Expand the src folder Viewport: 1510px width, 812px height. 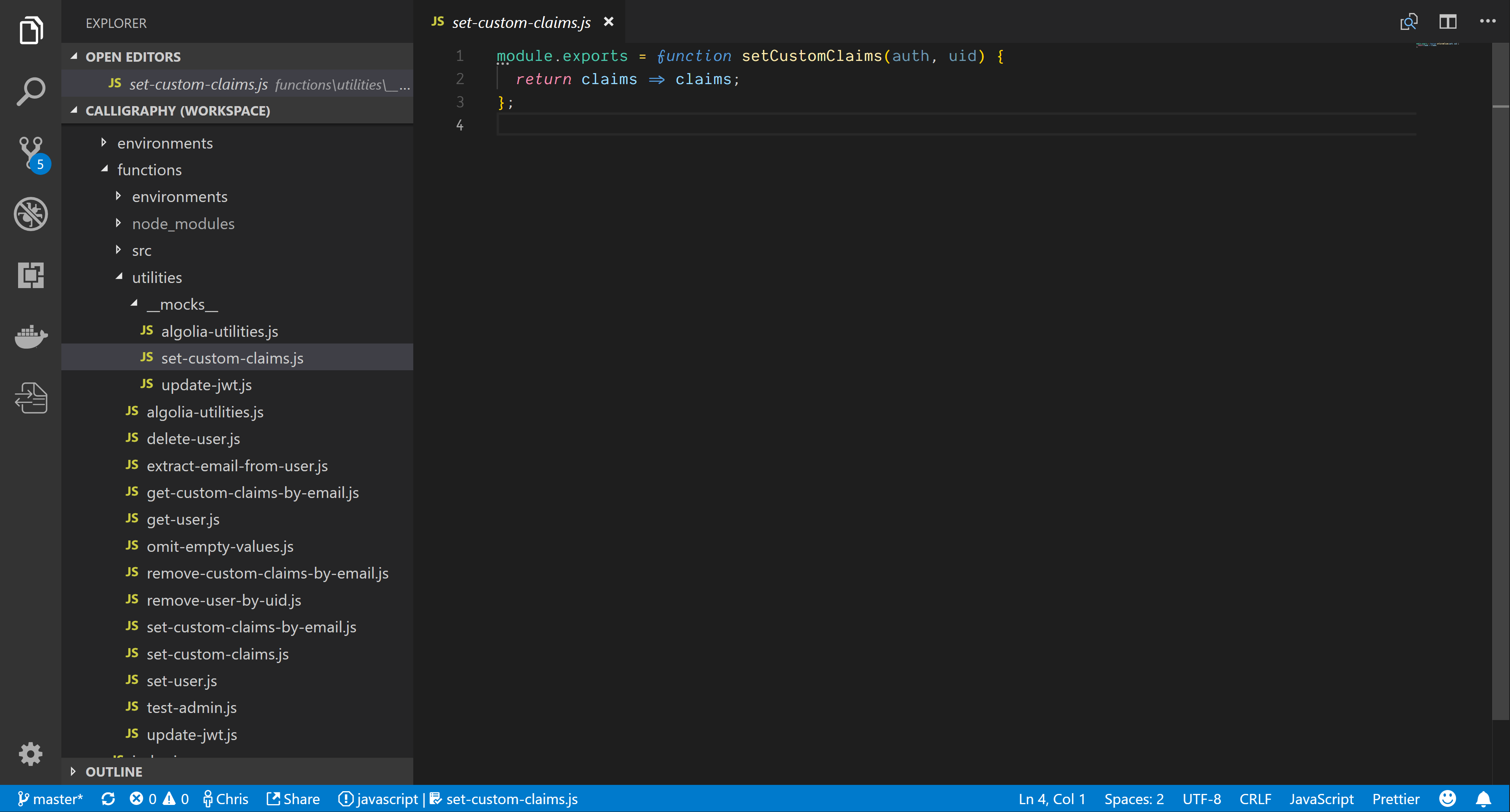tap(237, 251)
